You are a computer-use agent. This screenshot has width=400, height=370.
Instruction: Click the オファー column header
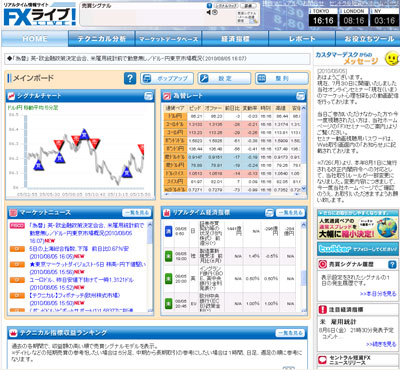213,108
